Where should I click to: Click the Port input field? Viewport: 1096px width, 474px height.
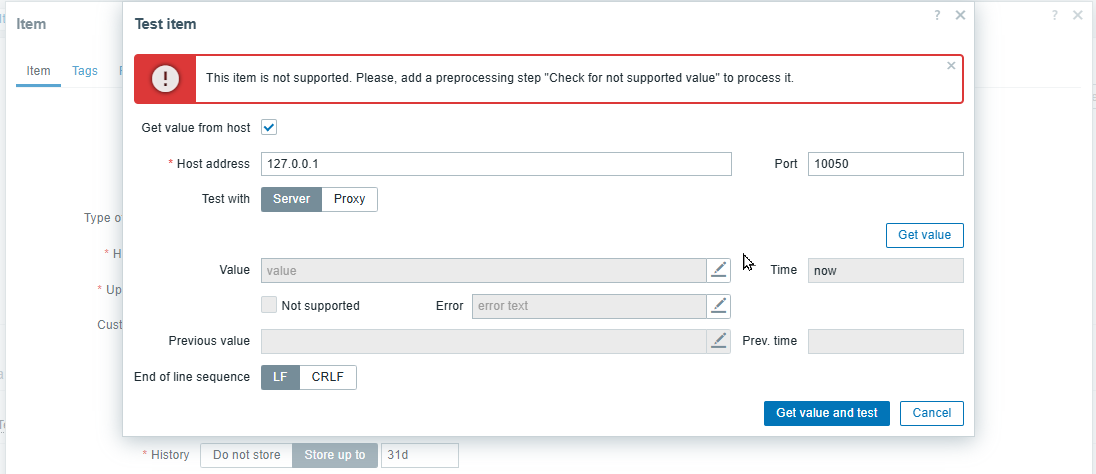[885, 164]
